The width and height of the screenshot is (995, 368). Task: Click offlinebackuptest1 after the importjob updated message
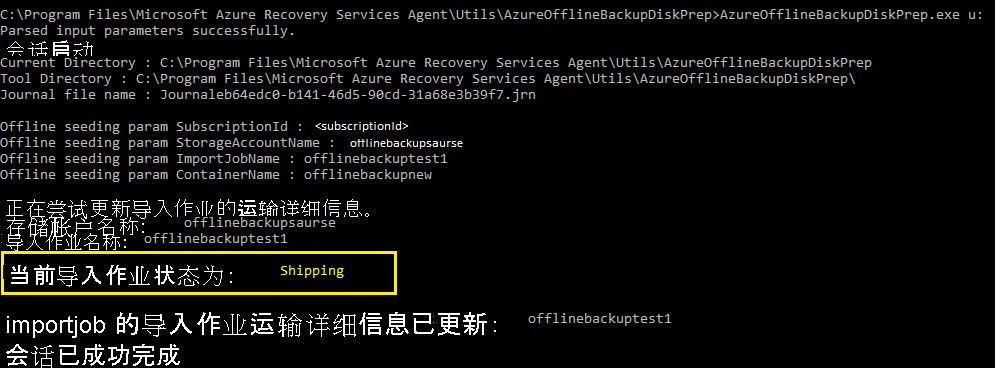tap(600, 319)
